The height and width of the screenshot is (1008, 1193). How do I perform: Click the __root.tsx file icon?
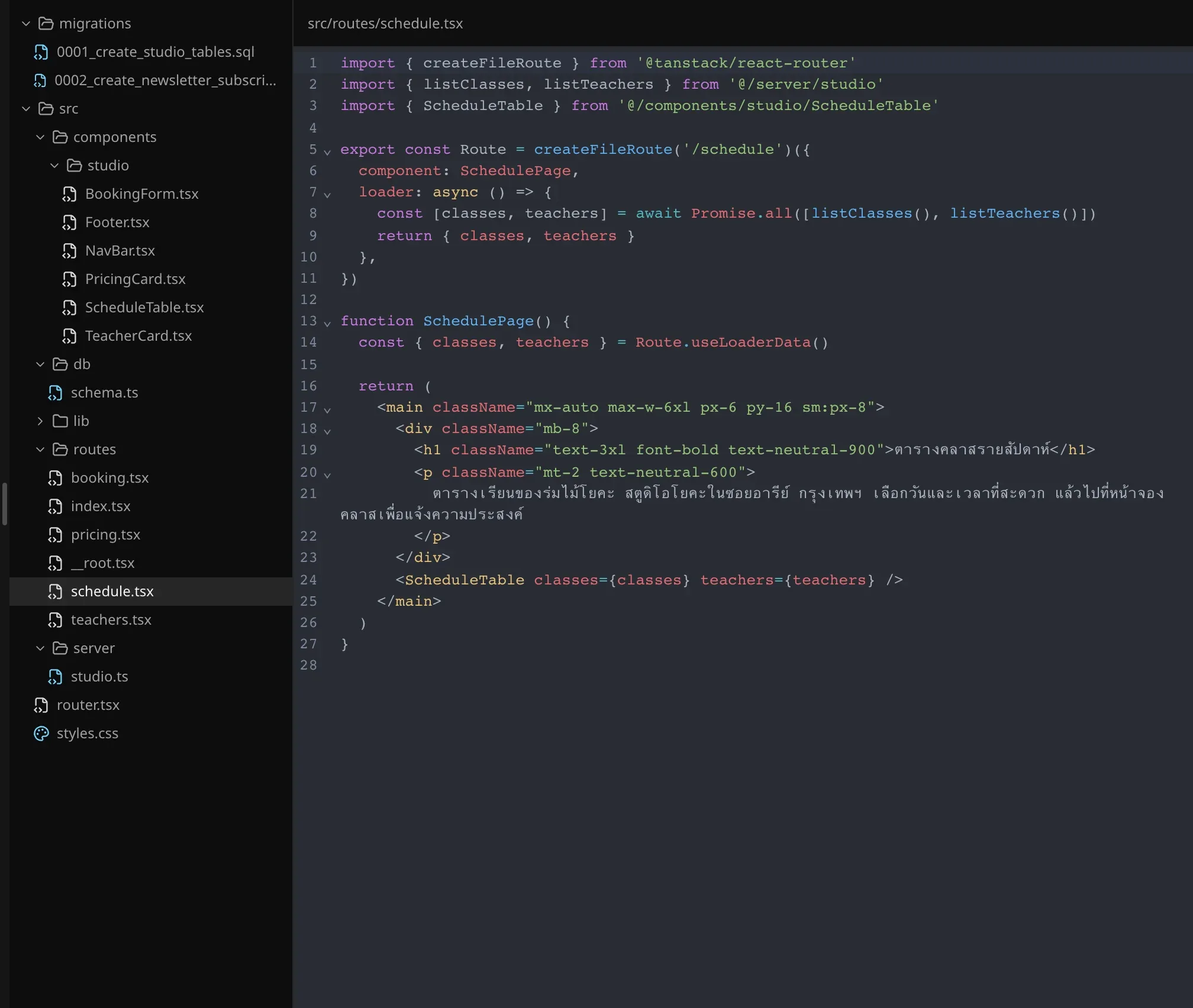click(x=55, y=563)
